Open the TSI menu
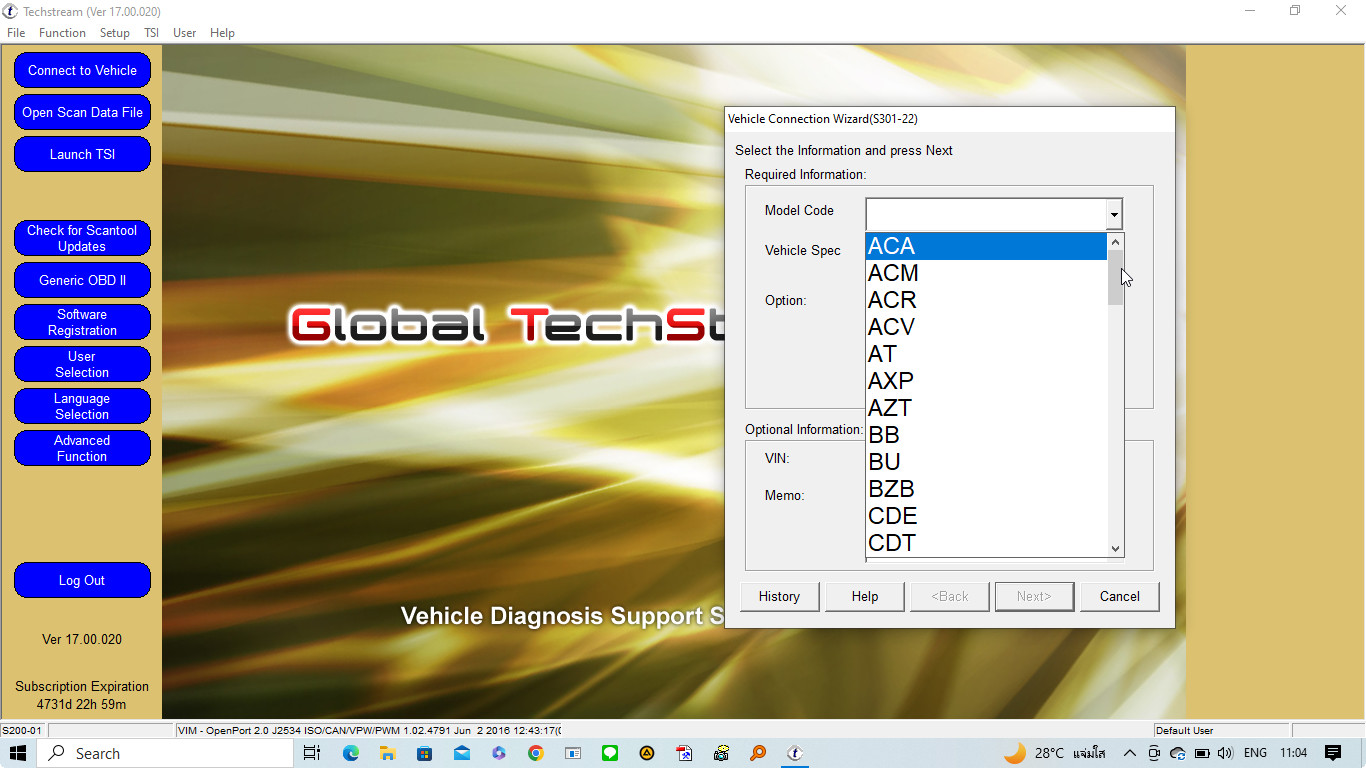 (x=151, y=33)
